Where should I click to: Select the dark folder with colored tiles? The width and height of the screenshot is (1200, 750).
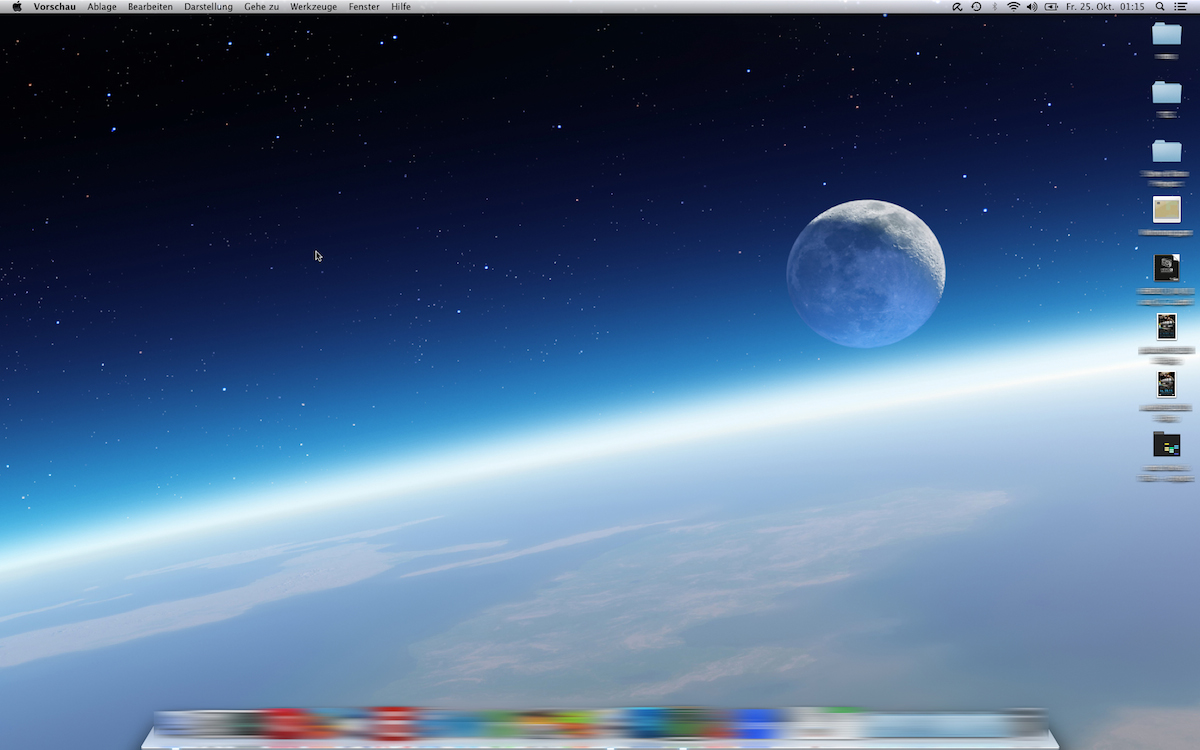(1166, 444)
